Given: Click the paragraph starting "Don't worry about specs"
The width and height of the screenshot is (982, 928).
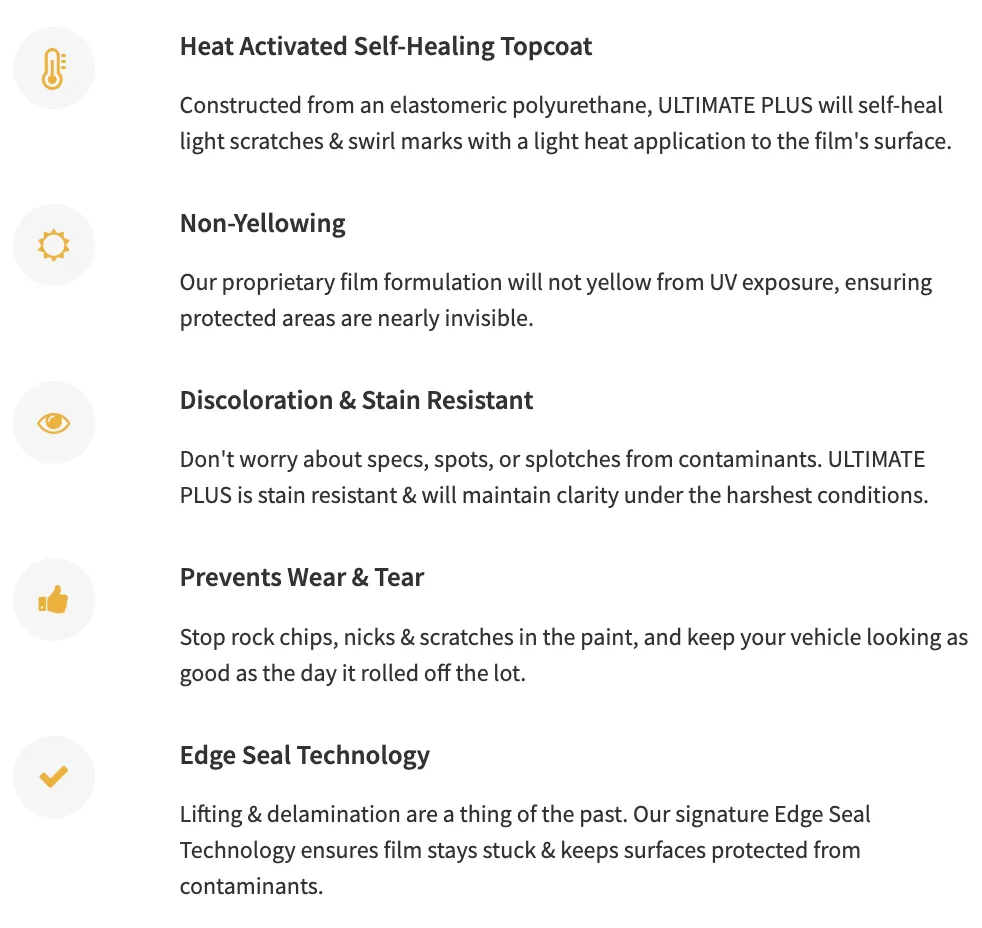Looking at the screenshot, I should [x=554, y=477].
